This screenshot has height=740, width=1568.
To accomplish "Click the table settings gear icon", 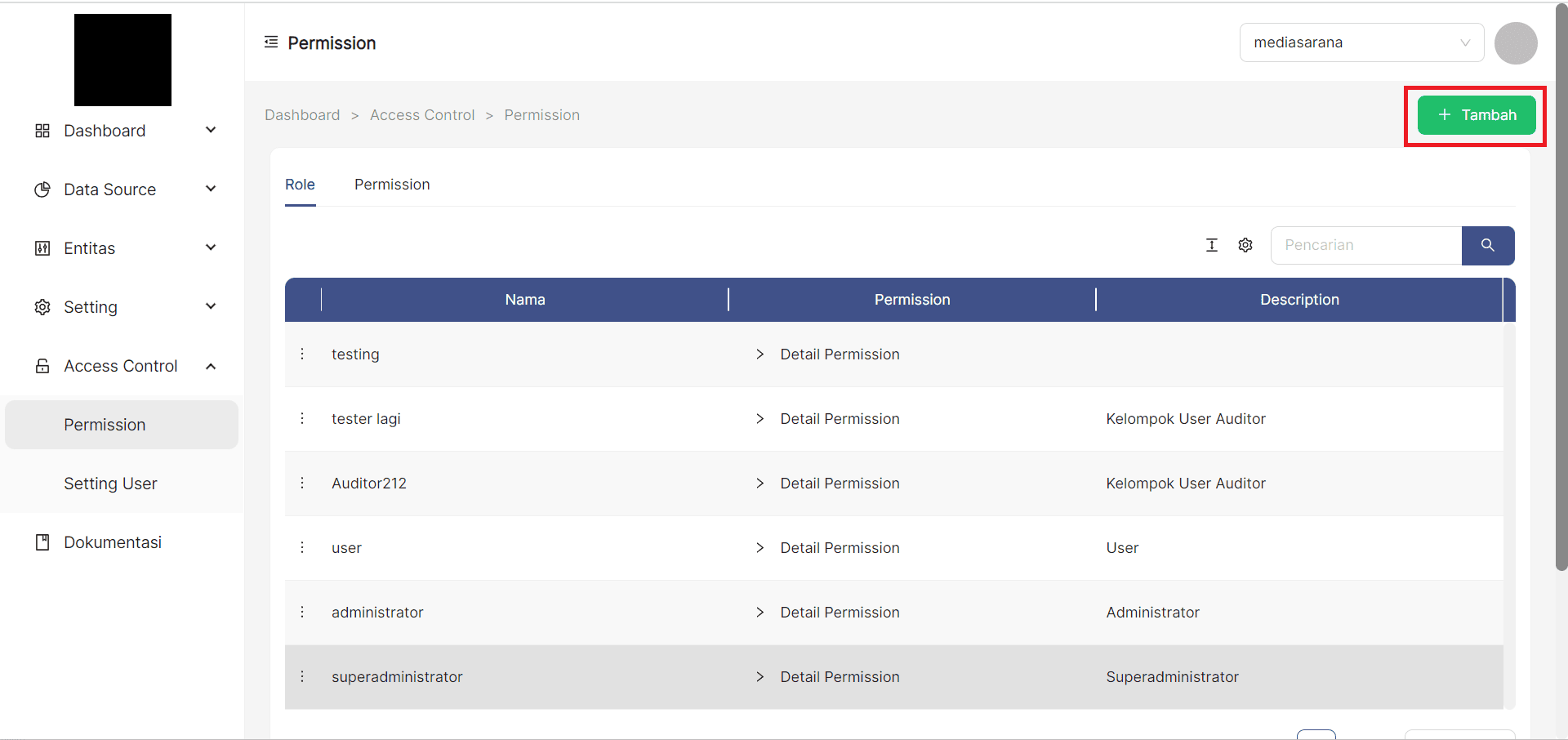I will pos(1245,245).
